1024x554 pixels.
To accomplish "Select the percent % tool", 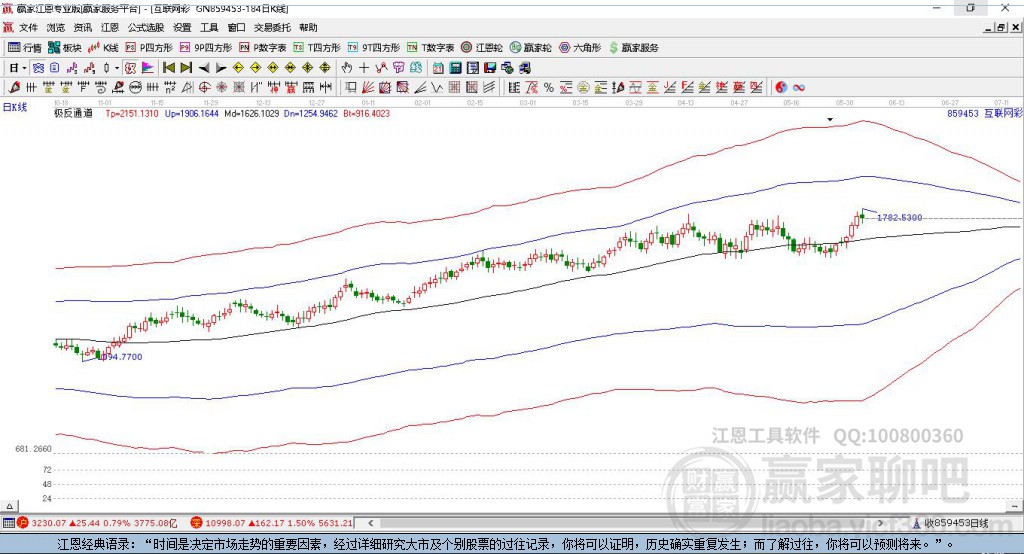I will click(x=549, y=87).
